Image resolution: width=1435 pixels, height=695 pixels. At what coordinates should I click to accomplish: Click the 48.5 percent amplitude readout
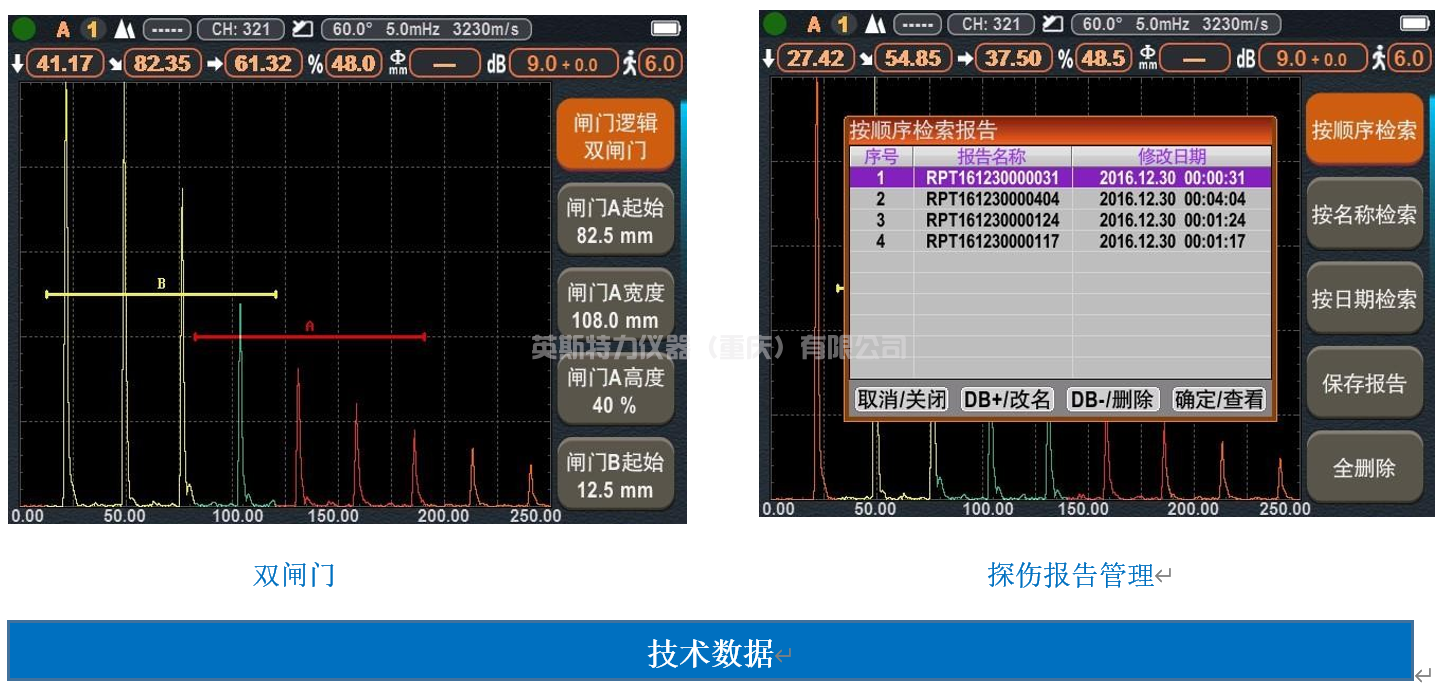tap(1104, 59)
